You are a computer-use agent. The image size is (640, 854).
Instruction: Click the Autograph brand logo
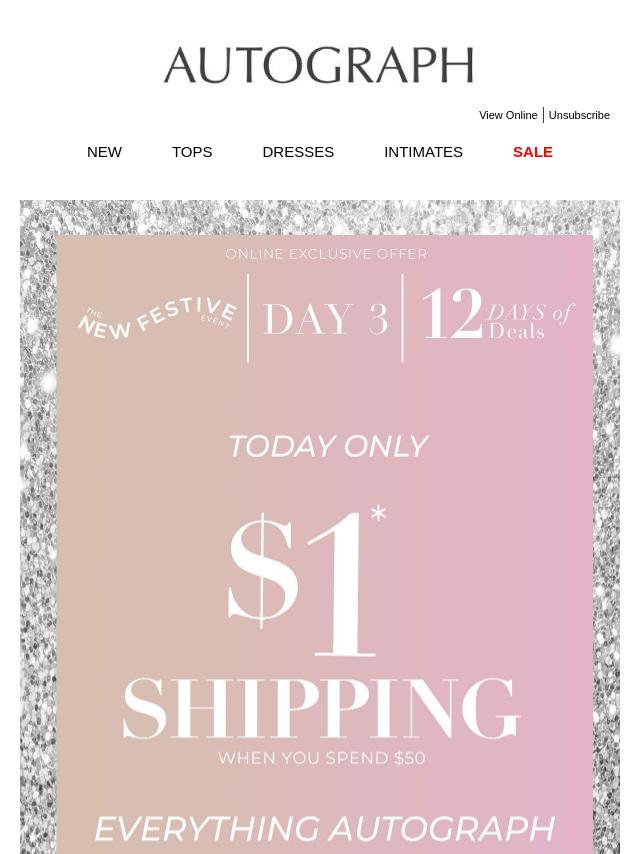[318, 65]
